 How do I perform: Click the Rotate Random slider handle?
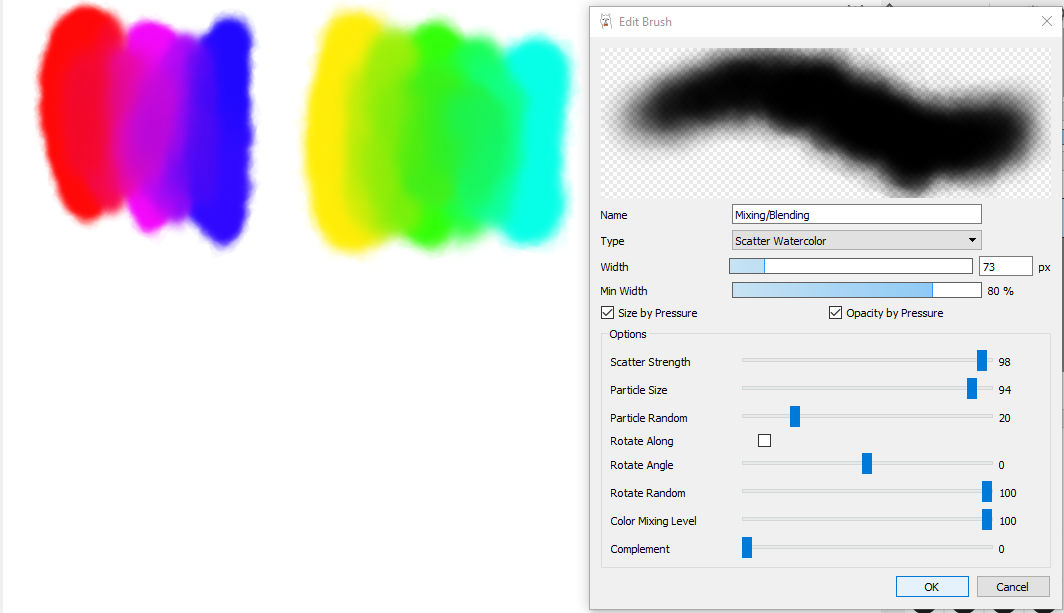986,491
